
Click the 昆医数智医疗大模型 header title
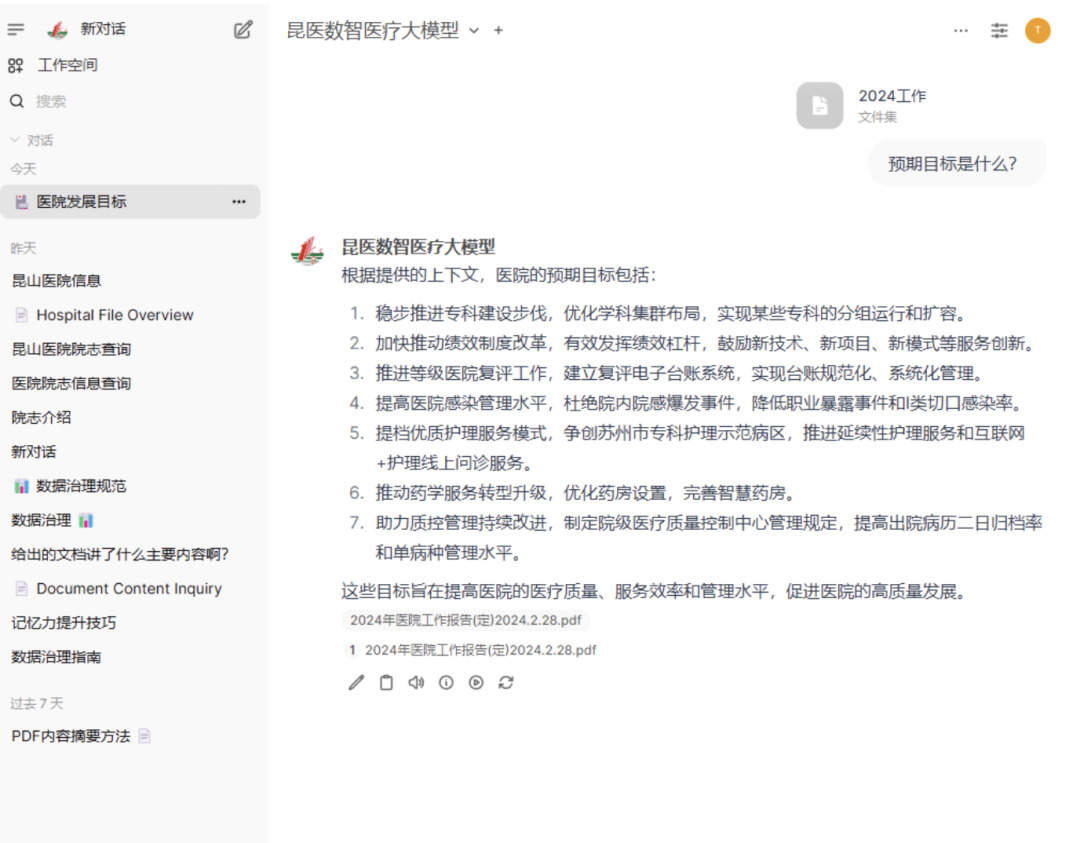point(373,30)
